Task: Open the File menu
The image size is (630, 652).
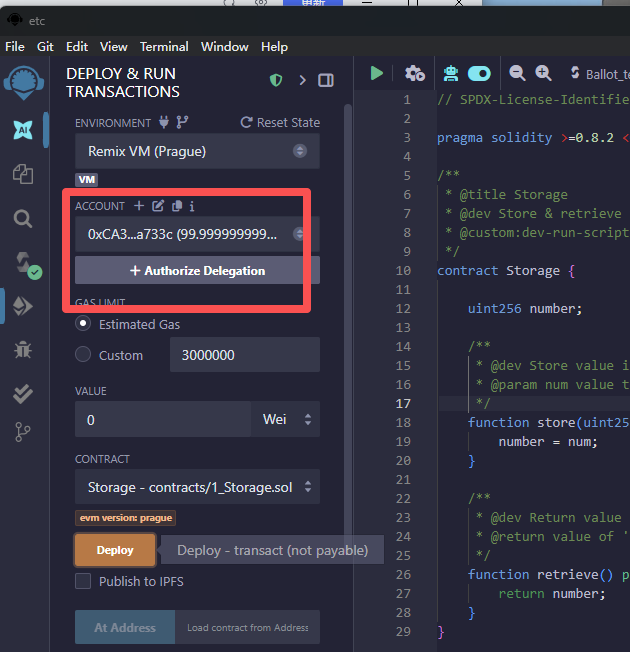Action: pos(15,47)
